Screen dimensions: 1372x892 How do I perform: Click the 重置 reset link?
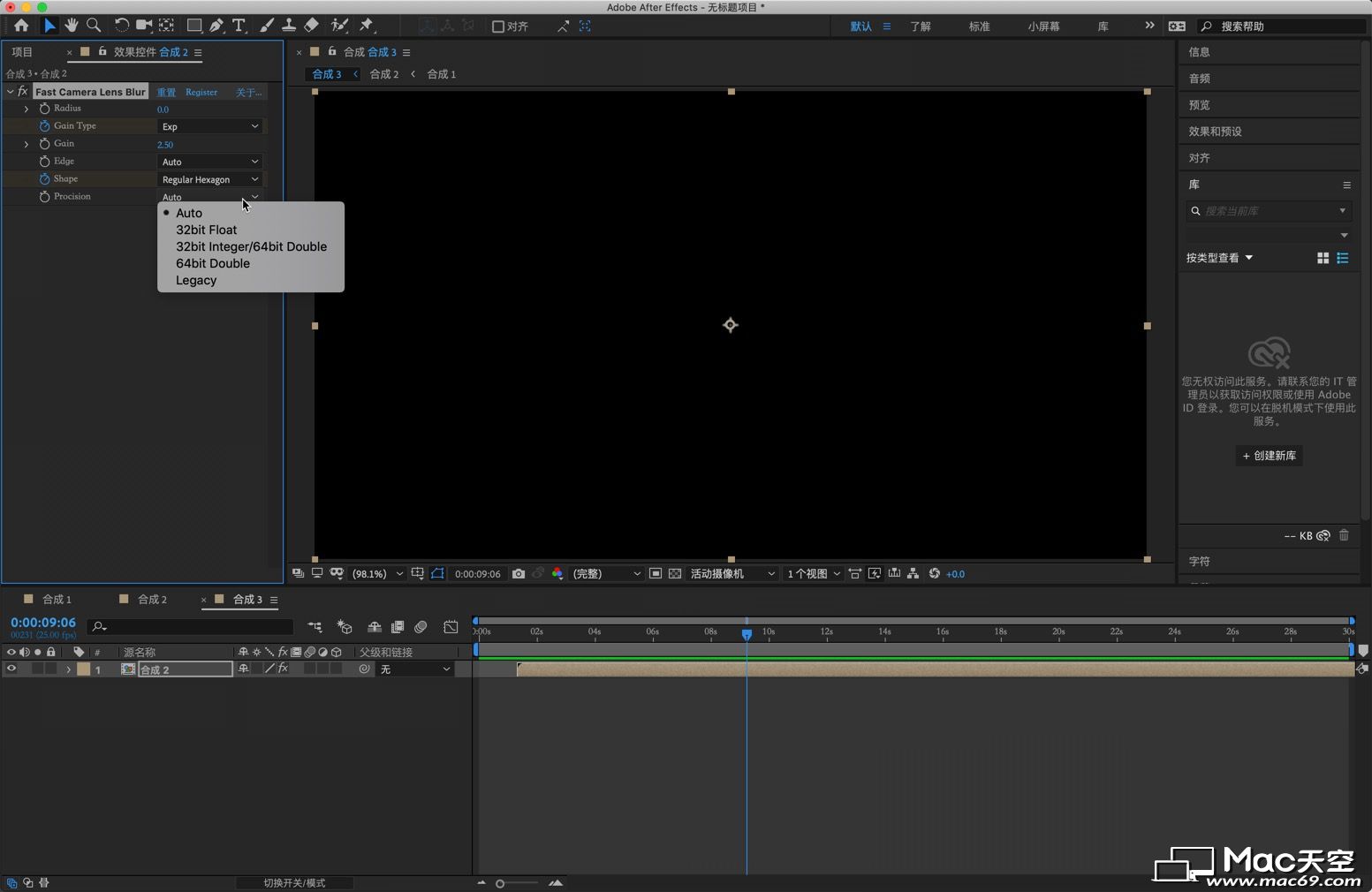click(166, 92)
